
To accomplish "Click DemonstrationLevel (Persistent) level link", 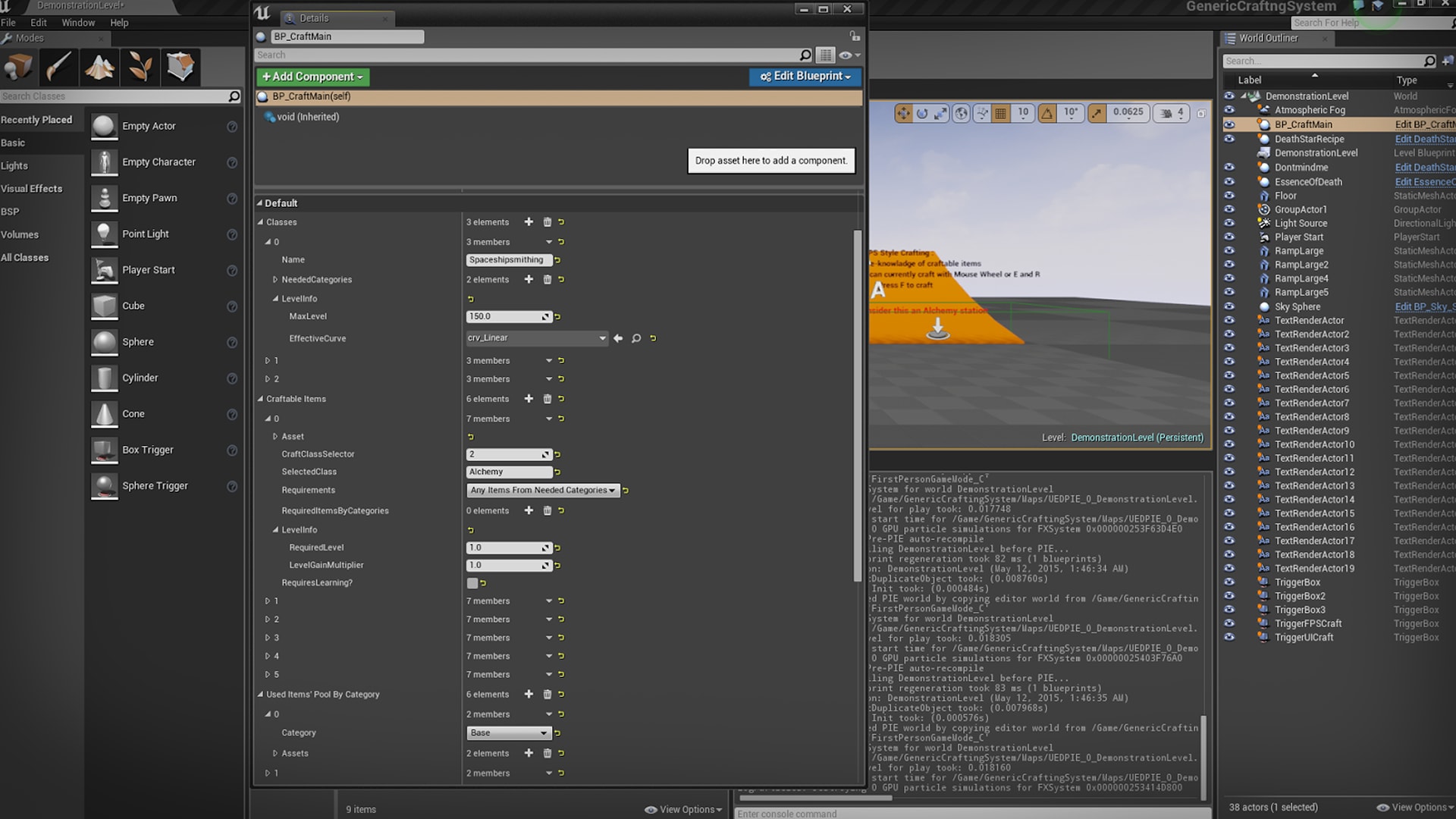I will click(1137, 438).
